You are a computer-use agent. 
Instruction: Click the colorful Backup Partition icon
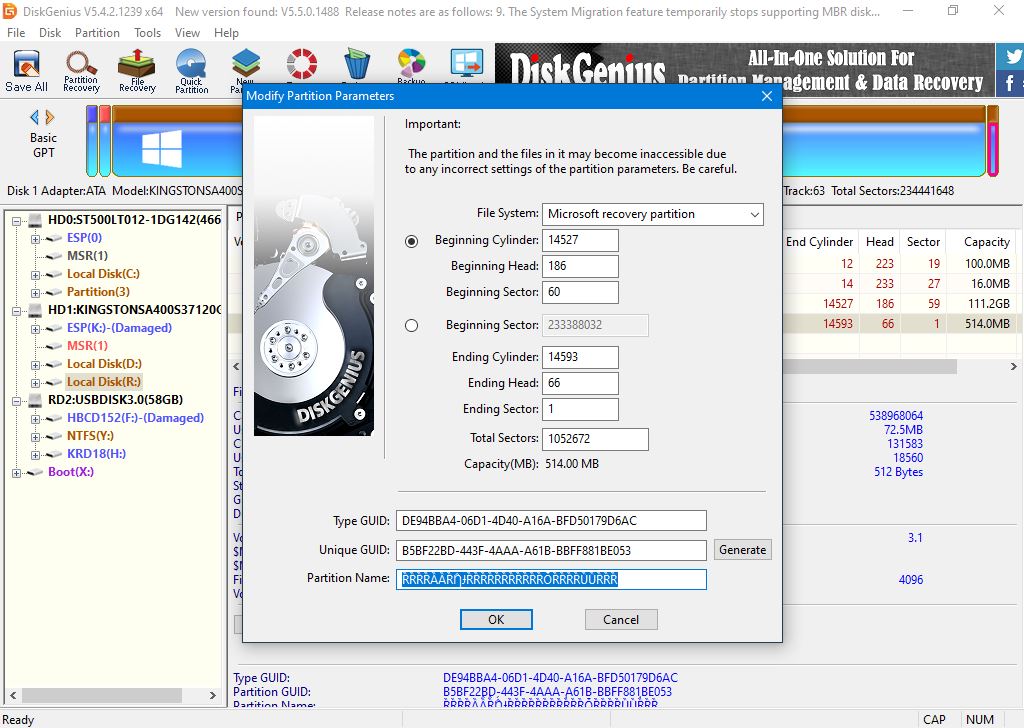411,65
